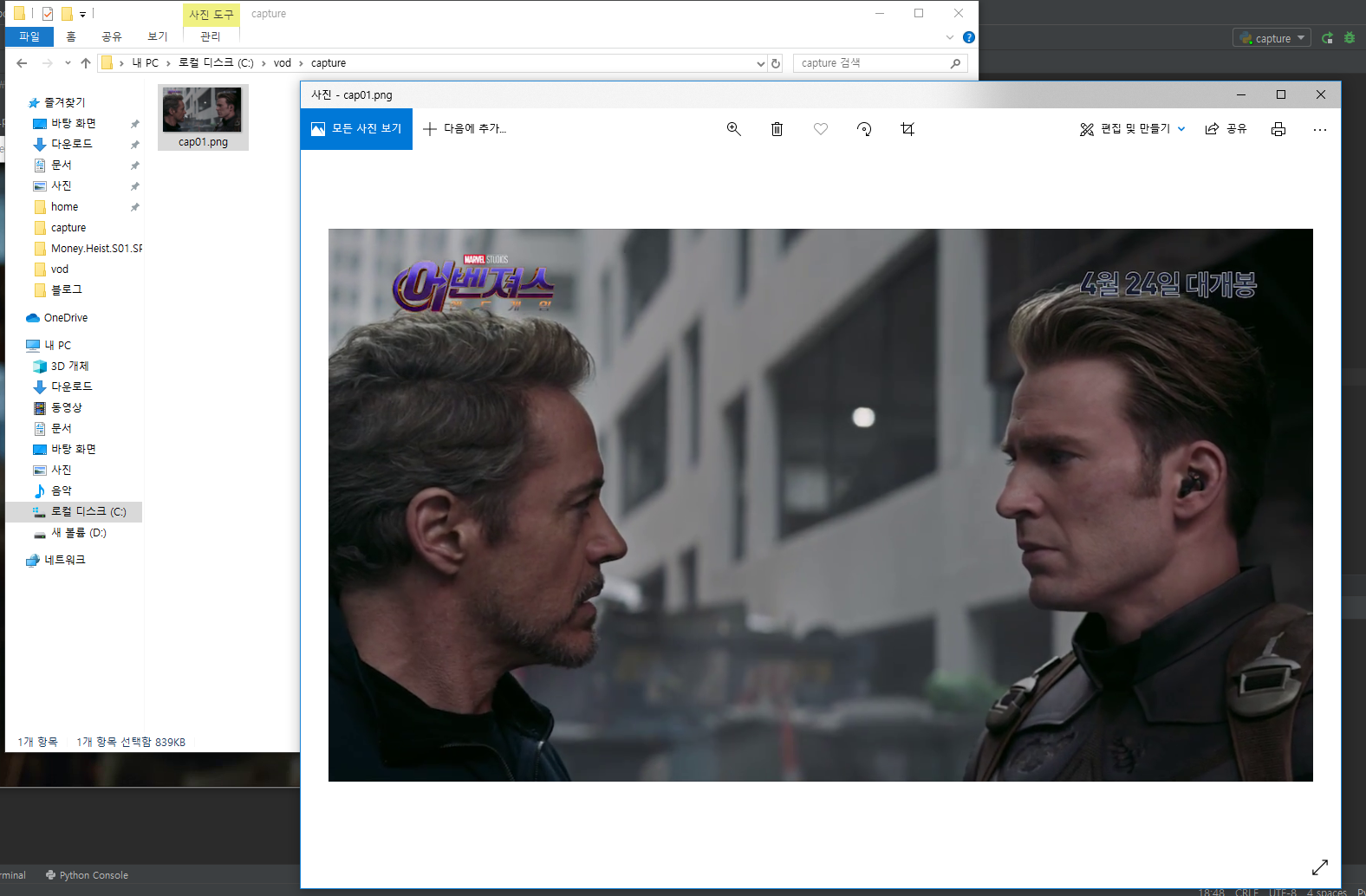Viewport: 1366px width, 896px height.
Task: Refresh the capture folder view
Action: pos(776,63)
